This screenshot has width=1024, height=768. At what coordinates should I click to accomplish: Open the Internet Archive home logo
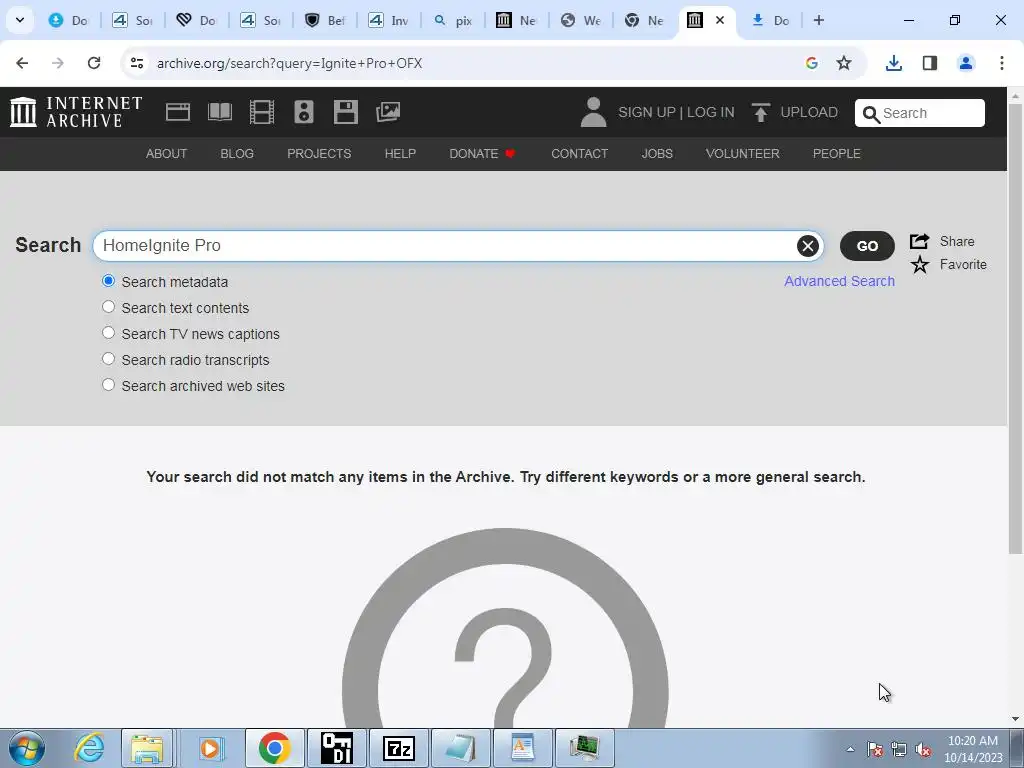(x=76, y=112)
